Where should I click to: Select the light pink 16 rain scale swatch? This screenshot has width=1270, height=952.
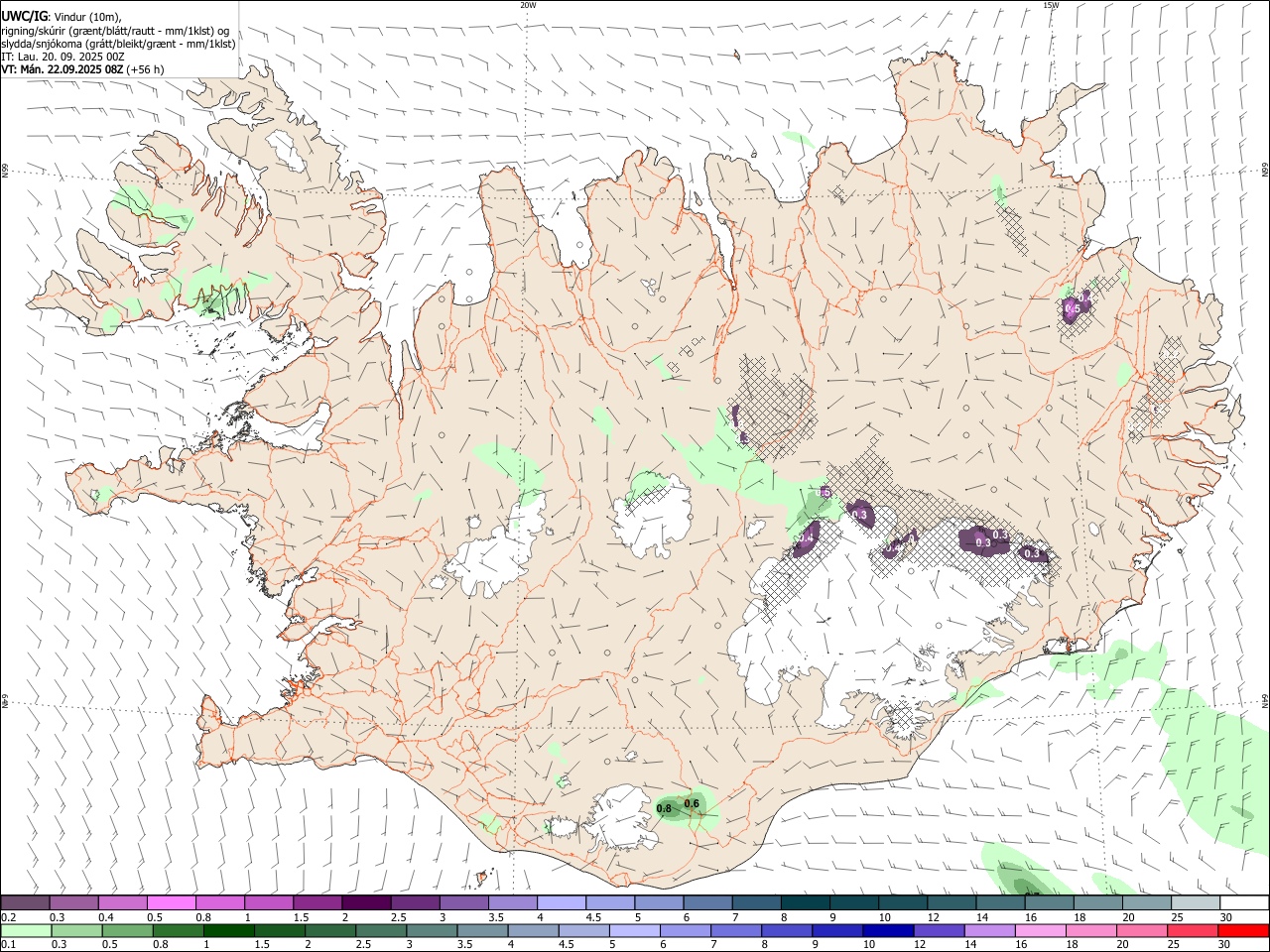1040,930
